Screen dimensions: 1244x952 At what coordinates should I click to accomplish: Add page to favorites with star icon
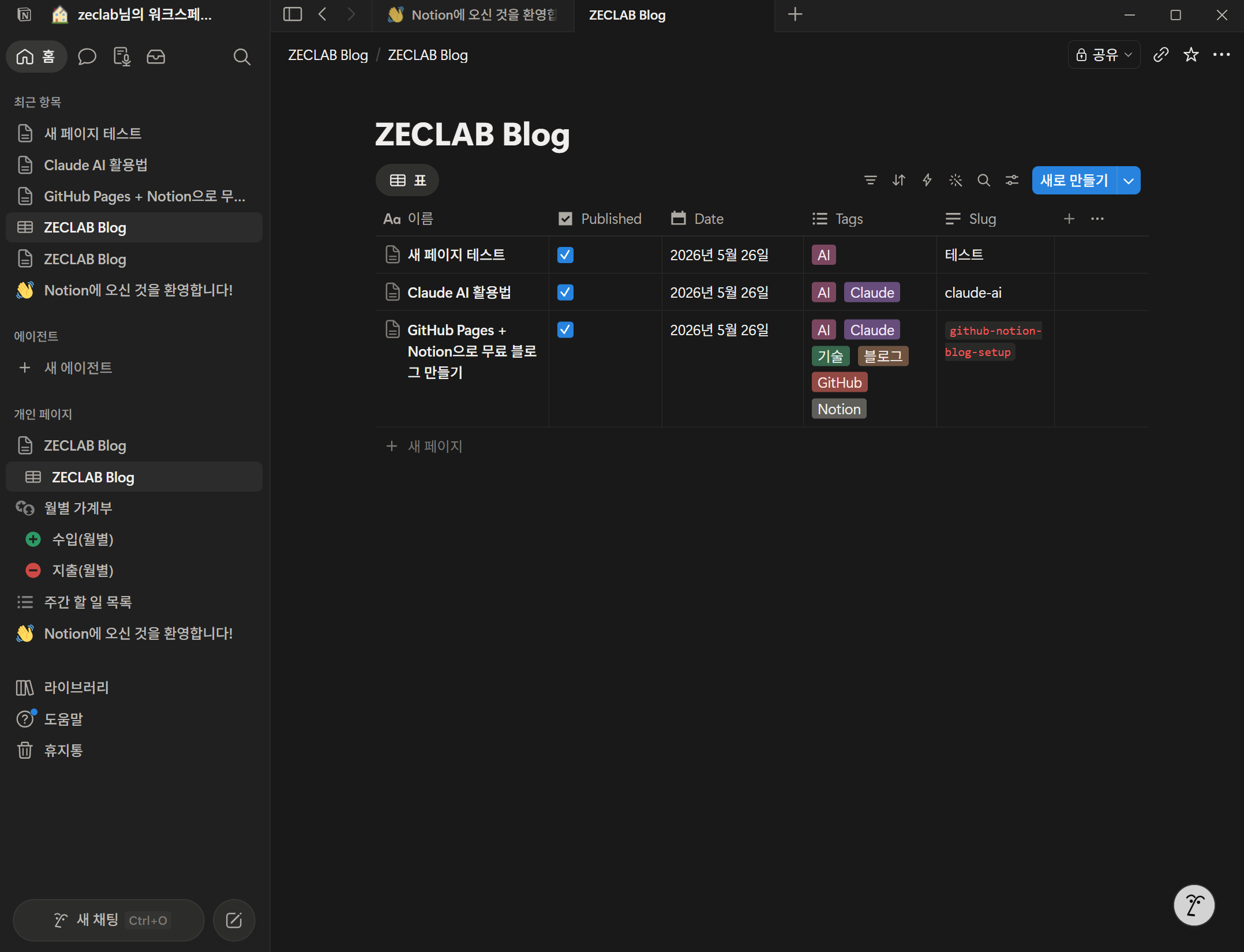pos(1191,55)
